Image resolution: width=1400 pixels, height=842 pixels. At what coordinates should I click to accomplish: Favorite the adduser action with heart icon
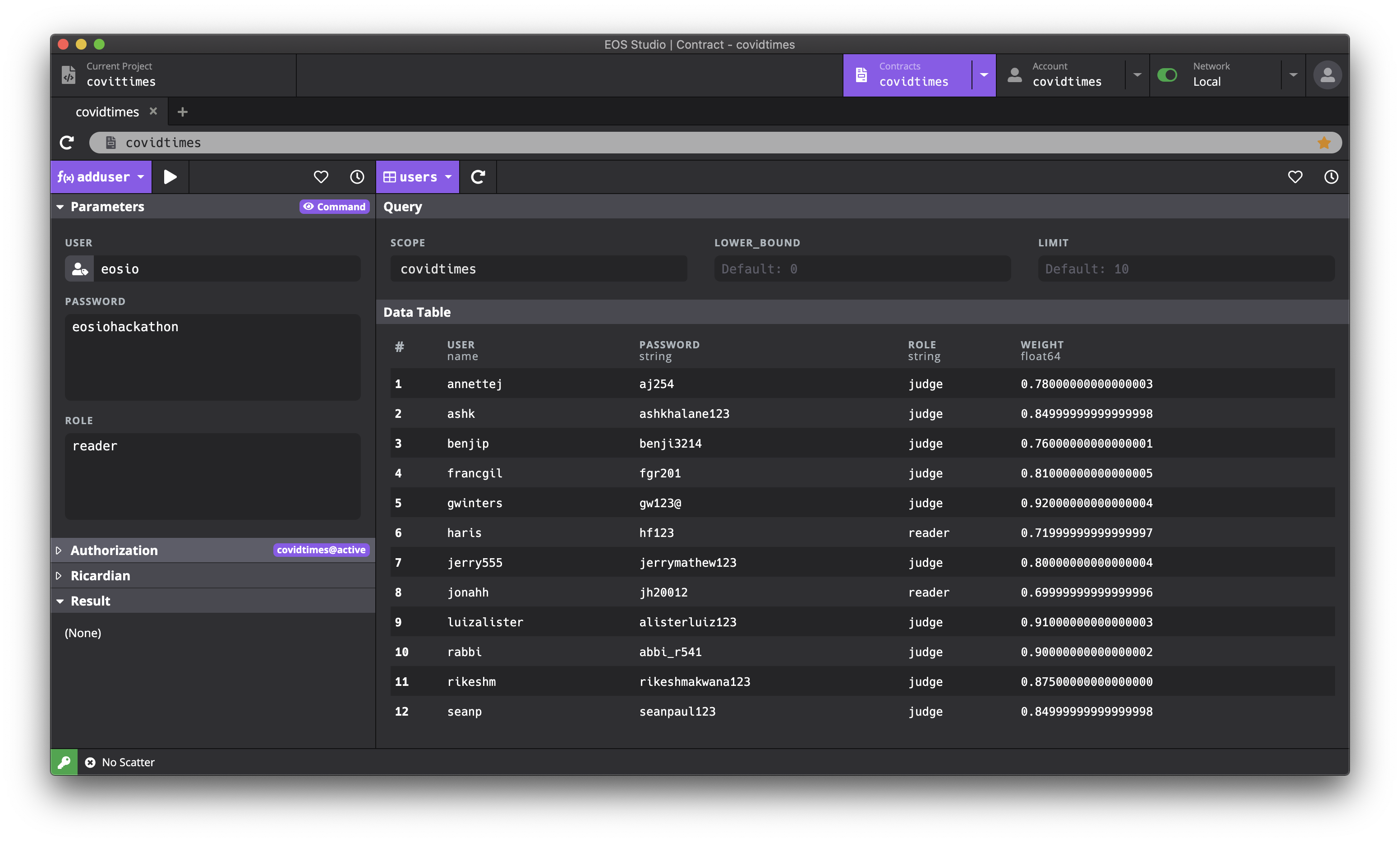(321, 177)
